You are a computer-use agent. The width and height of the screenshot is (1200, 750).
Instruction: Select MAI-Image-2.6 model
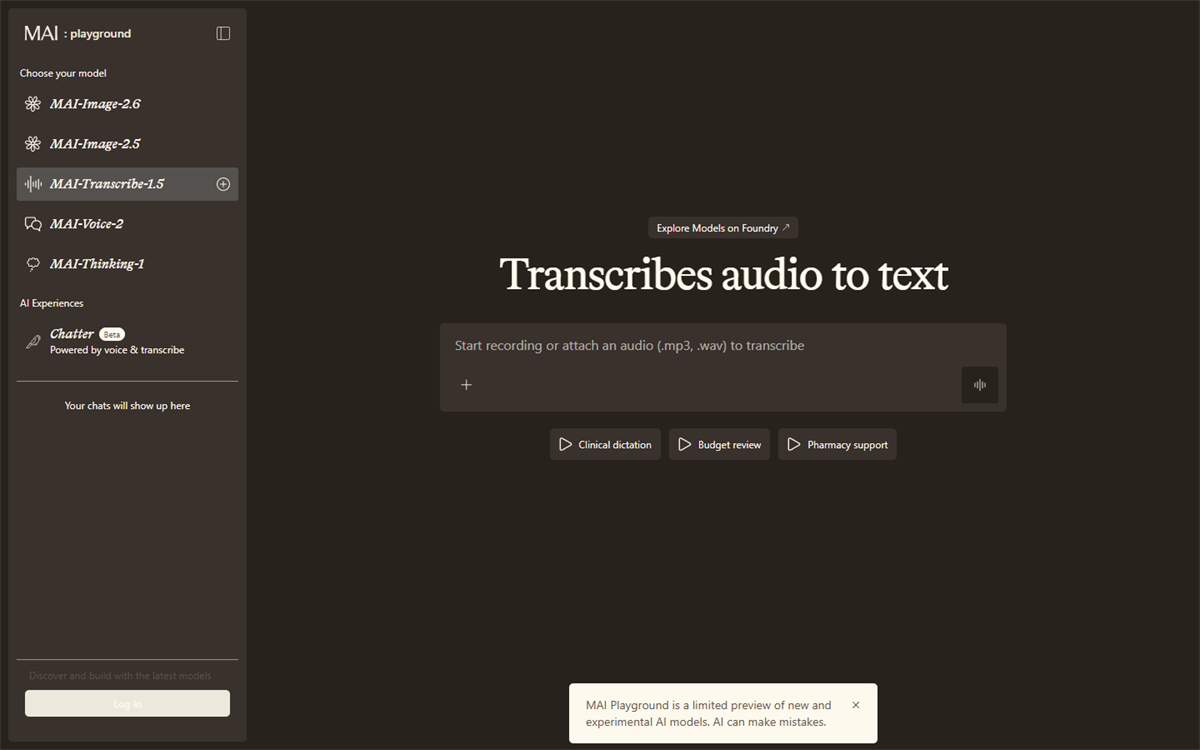pyautogui.click(x=127, y=104)
